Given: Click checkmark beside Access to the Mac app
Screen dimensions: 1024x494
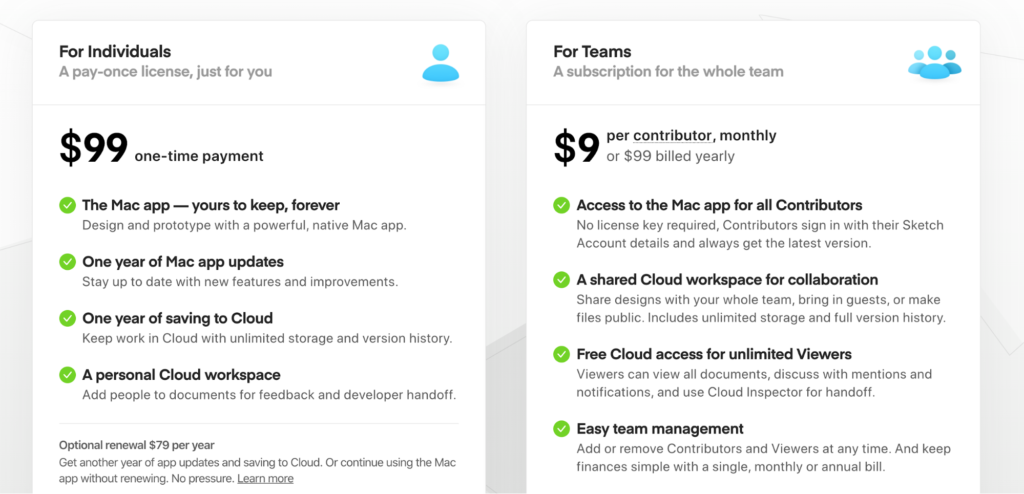Looking at the screenshot, I should pyautogui.click(x=562, y=205).
